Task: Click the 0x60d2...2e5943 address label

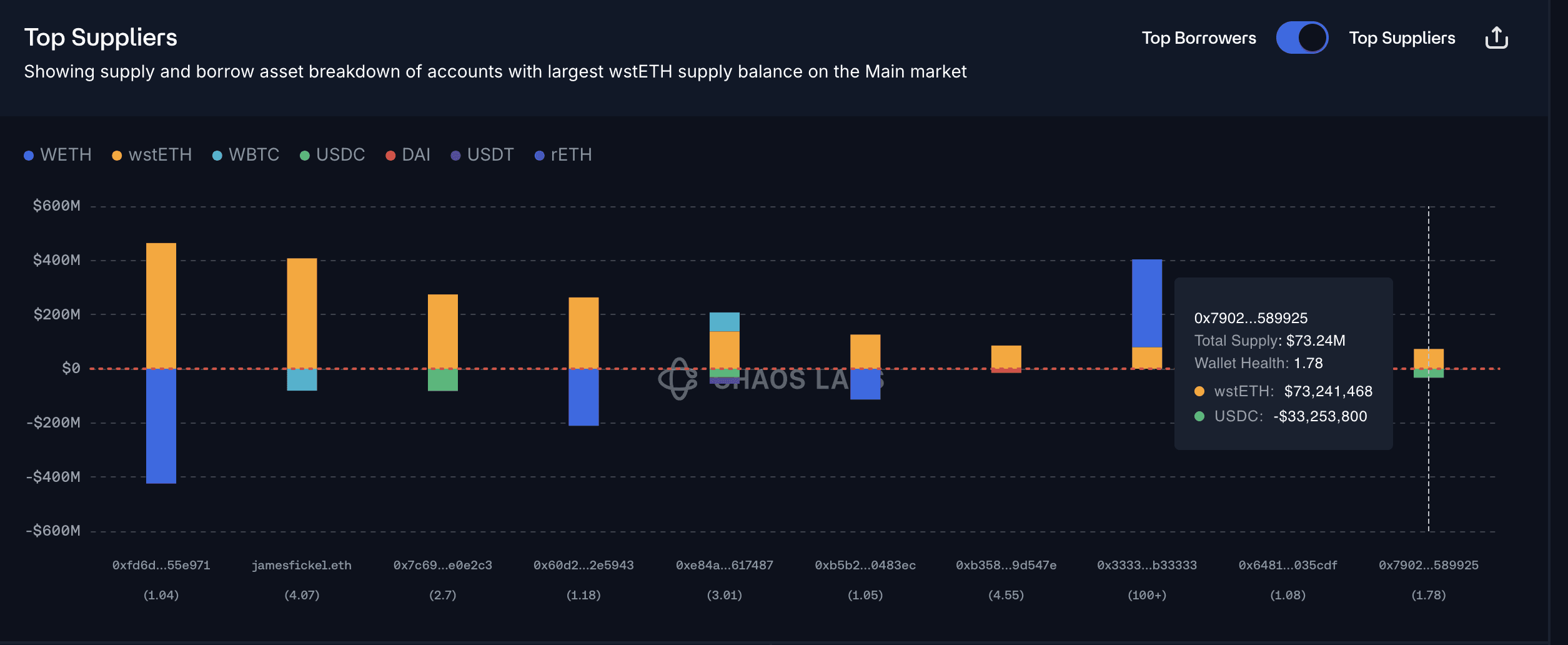Action: pyautogui.click(x=583, y=566)
